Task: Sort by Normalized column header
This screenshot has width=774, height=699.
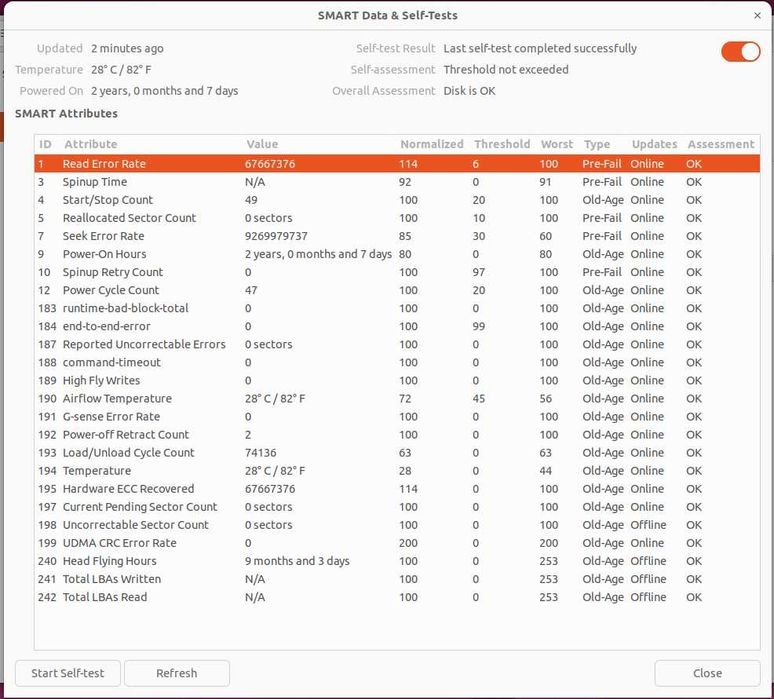Action: point(432,144)
